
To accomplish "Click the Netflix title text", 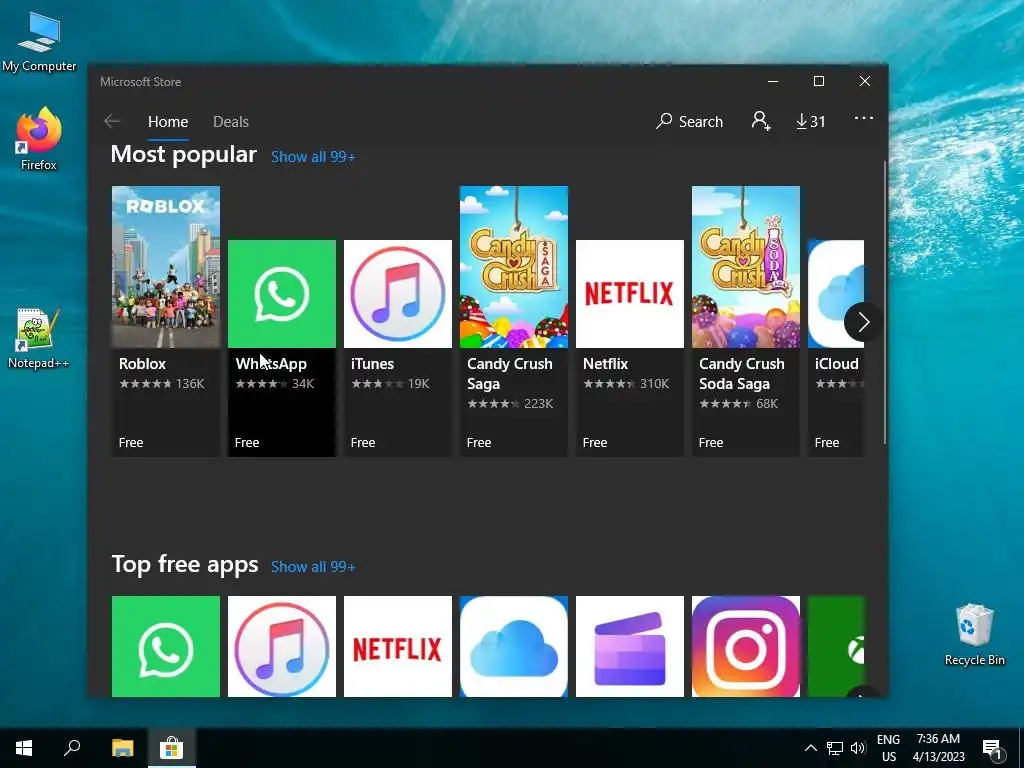I will pyautogui.click(x=605, y=364).
